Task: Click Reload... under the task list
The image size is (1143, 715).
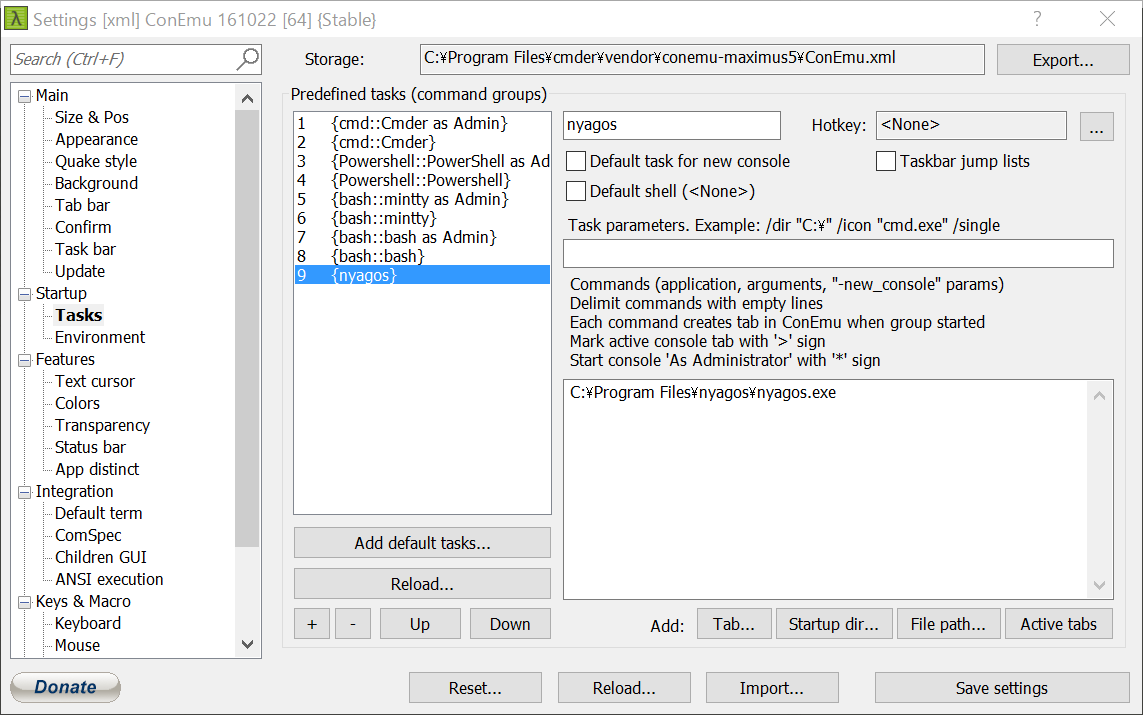Action: tap(422, 584)
